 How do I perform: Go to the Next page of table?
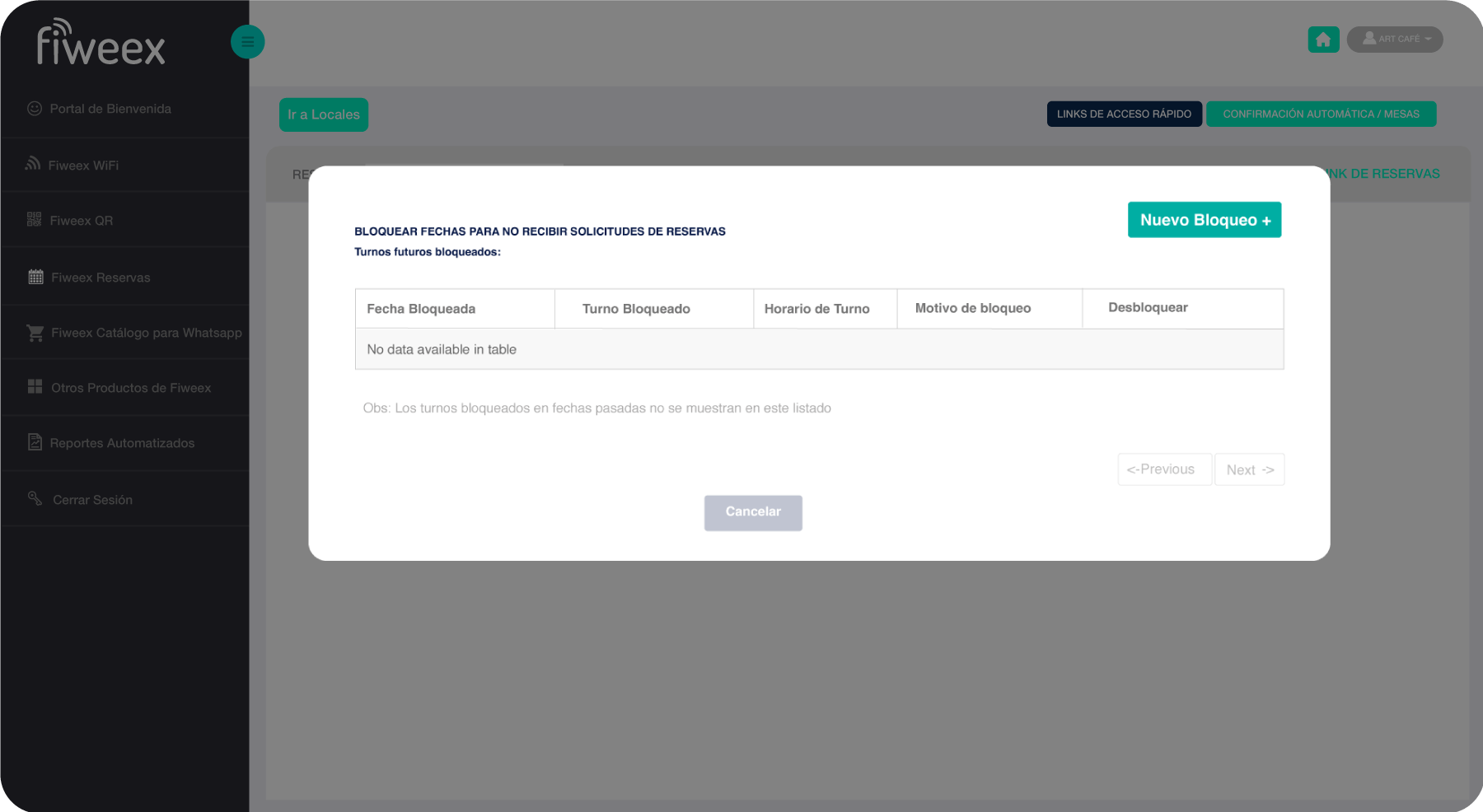point(1249,469)
